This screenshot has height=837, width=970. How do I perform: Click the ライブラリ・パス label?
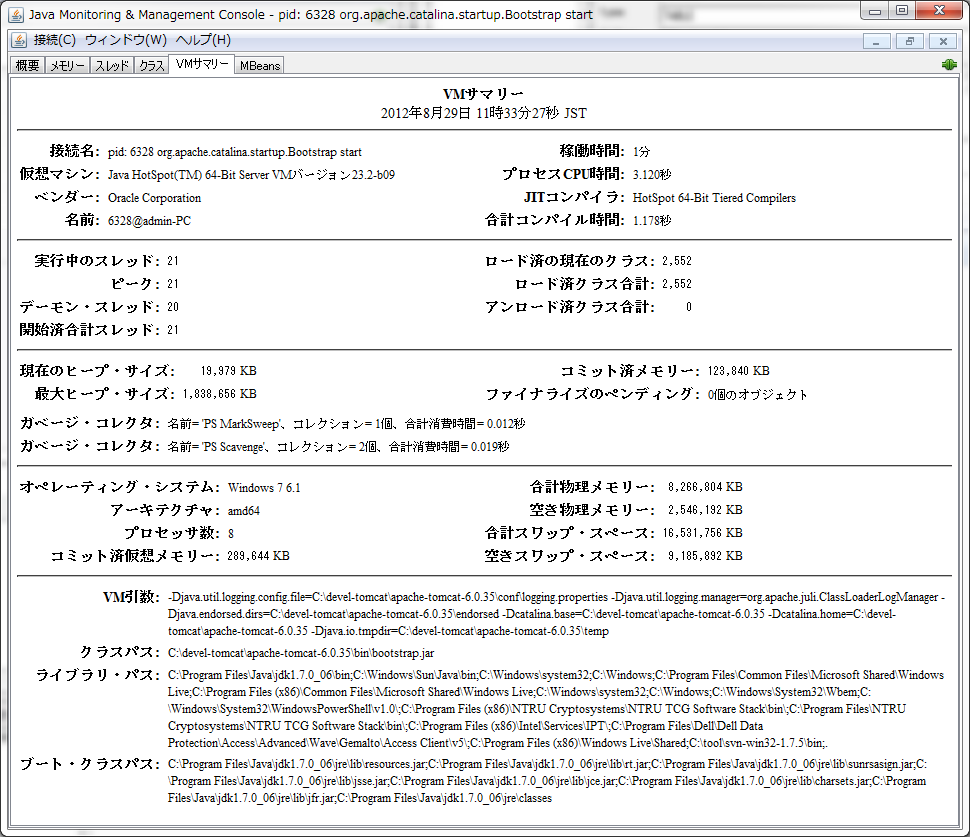point(98,675)
